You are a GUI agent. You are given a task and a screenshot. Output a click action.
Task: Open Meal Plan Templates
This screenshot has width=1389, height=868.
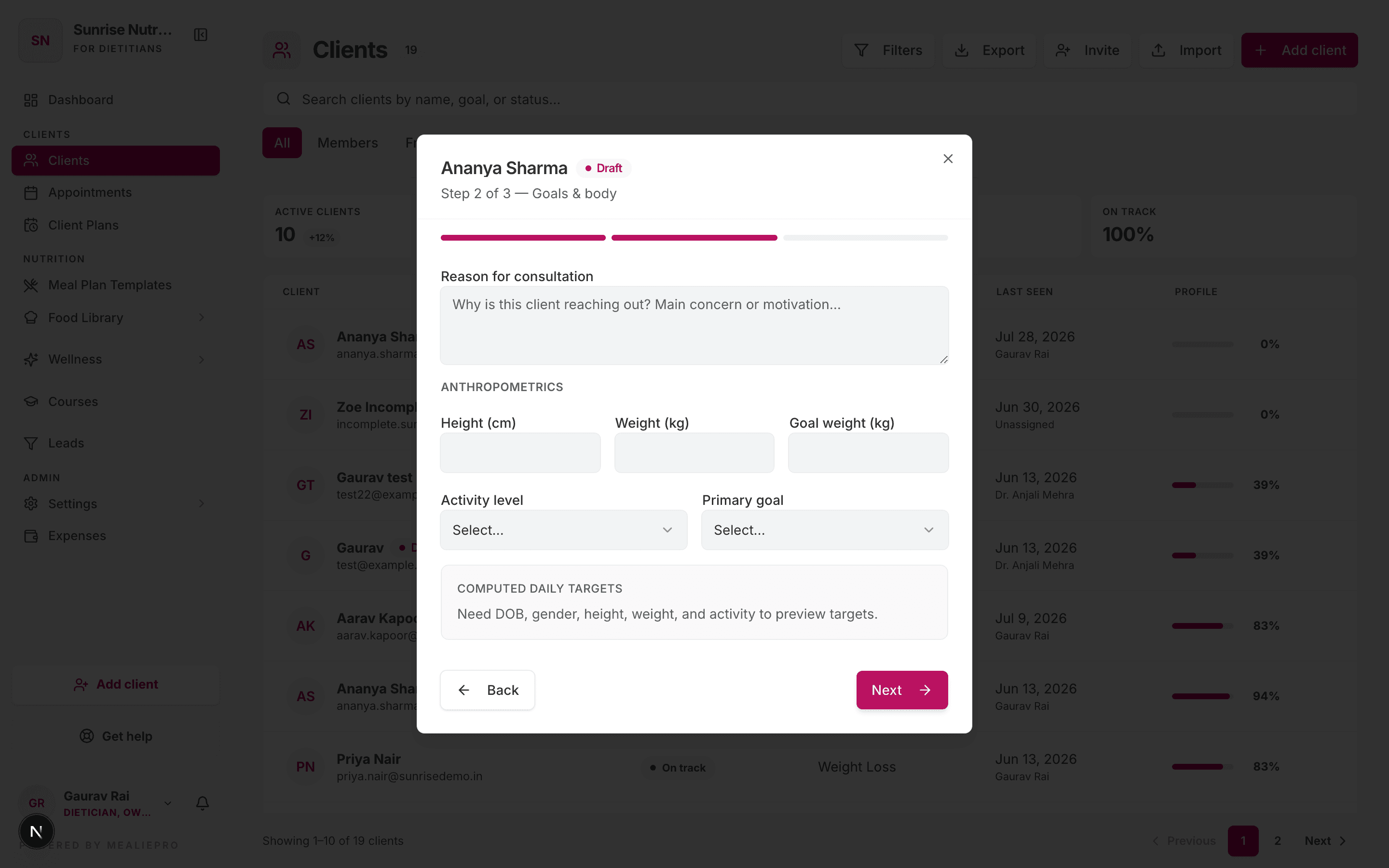pyautogui.click(x=115, y=285)
